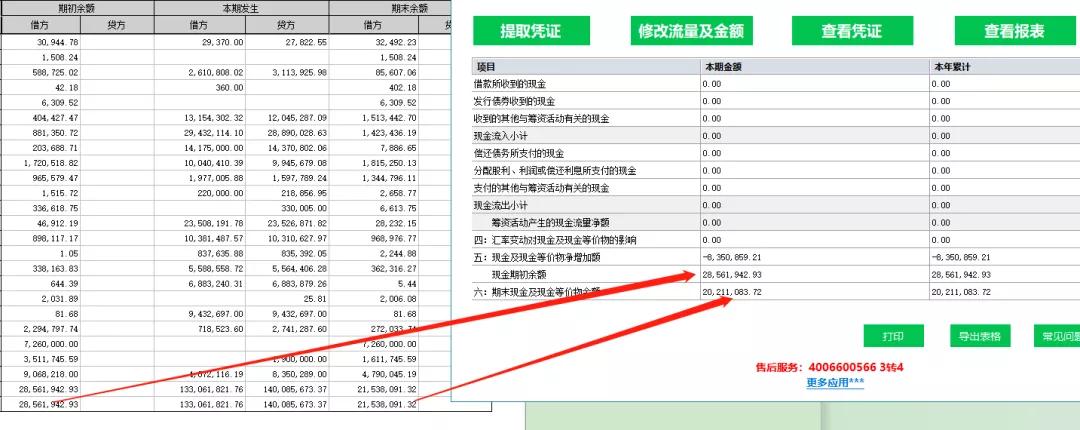Image resolution: width=1080 pixels, height=430 pixels.
Task: Click -8,350,859.21 in 本期金额 column
Action: coord(732,257)
